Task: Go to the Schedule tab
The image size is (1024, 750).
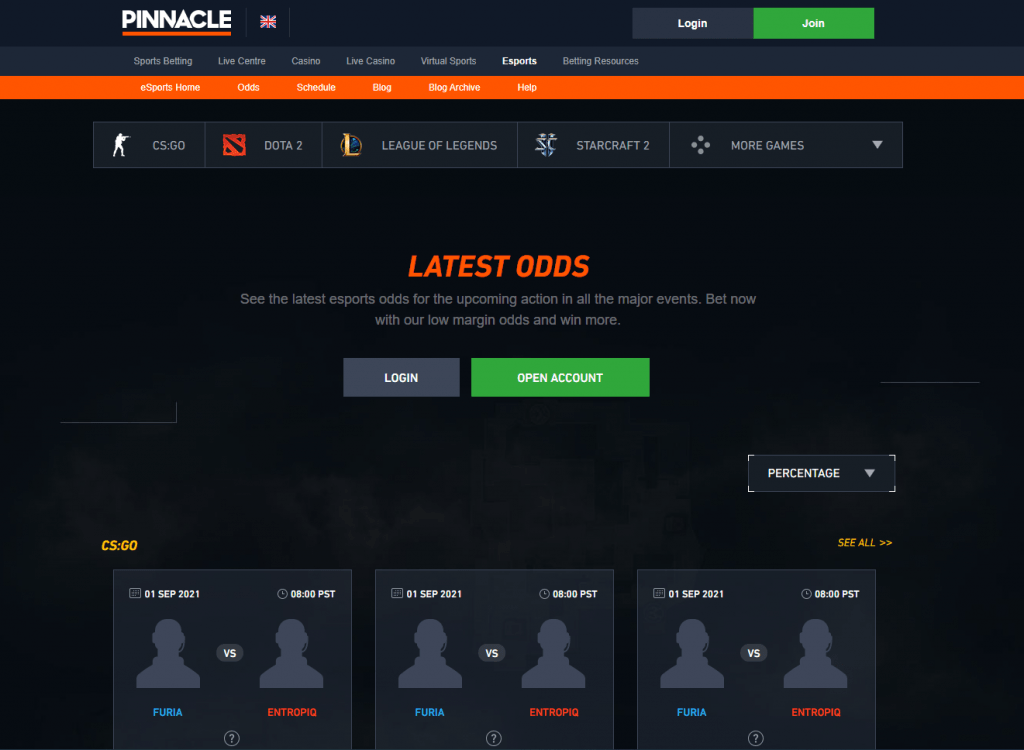Action: 316,87
